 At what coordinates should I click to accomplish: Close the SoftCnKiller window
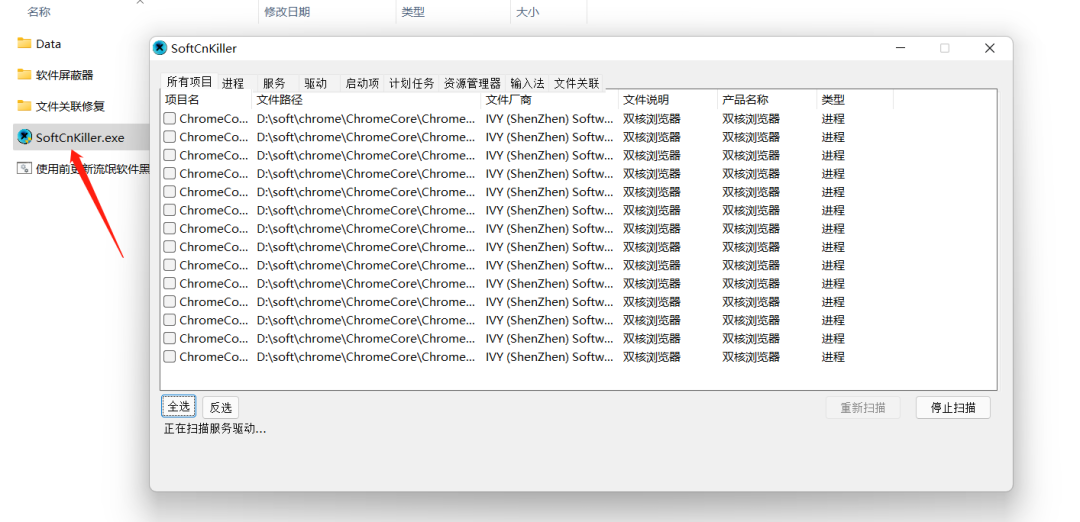pos(990,48)
